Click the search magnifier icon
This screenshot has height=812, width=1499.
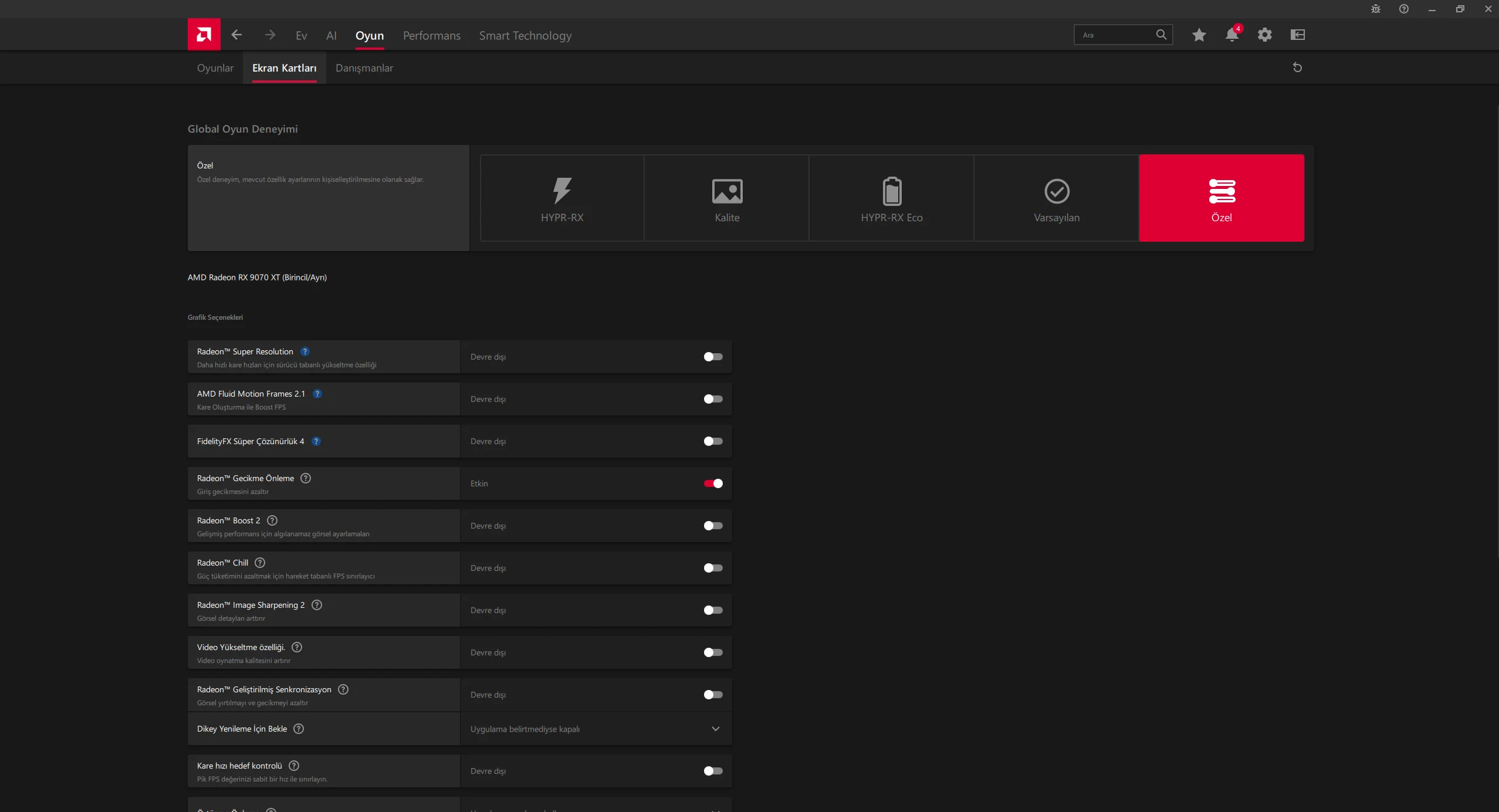point(1161,35)
